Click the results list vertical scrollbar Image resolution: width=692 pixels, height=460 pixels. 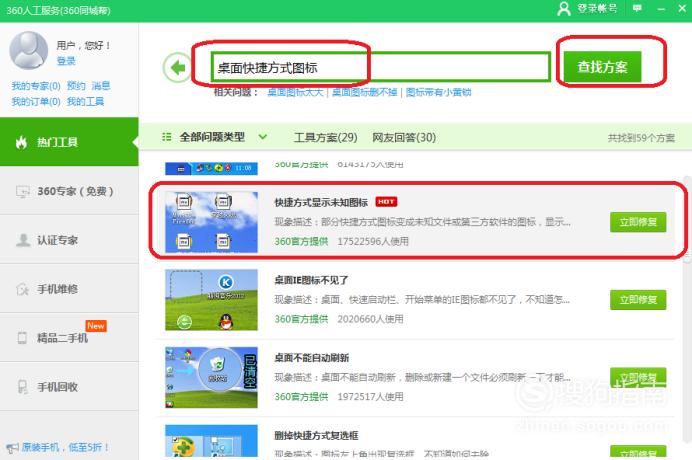(x=687, y=309)
